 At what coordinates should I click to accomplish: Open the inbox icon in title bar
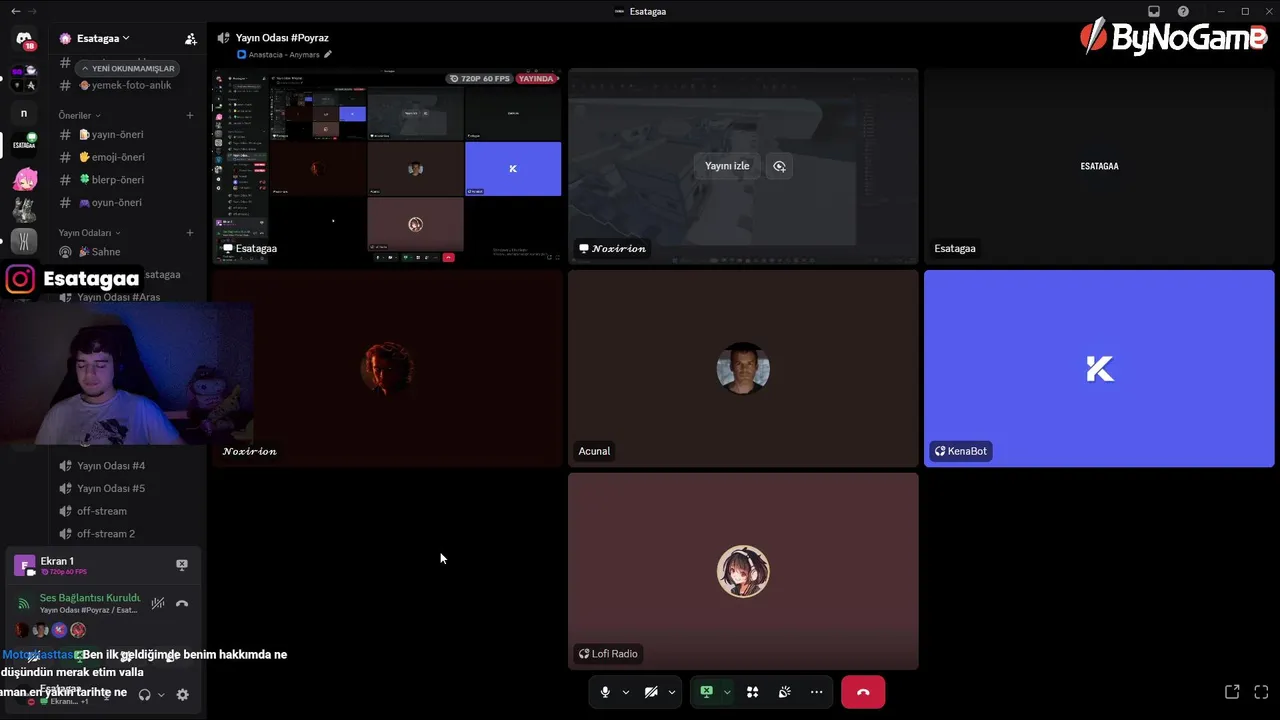(x=1154, y=11)
